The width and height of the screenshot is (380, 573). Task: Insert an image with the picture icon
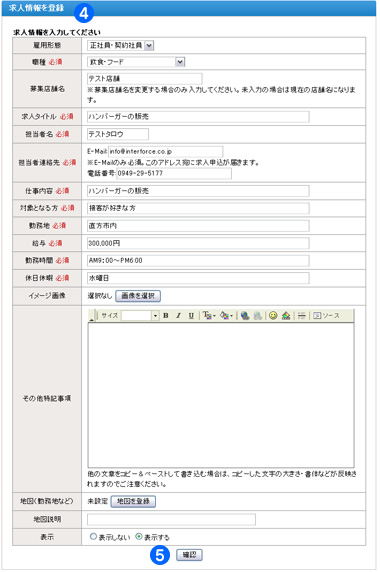[x=286, y=316]
